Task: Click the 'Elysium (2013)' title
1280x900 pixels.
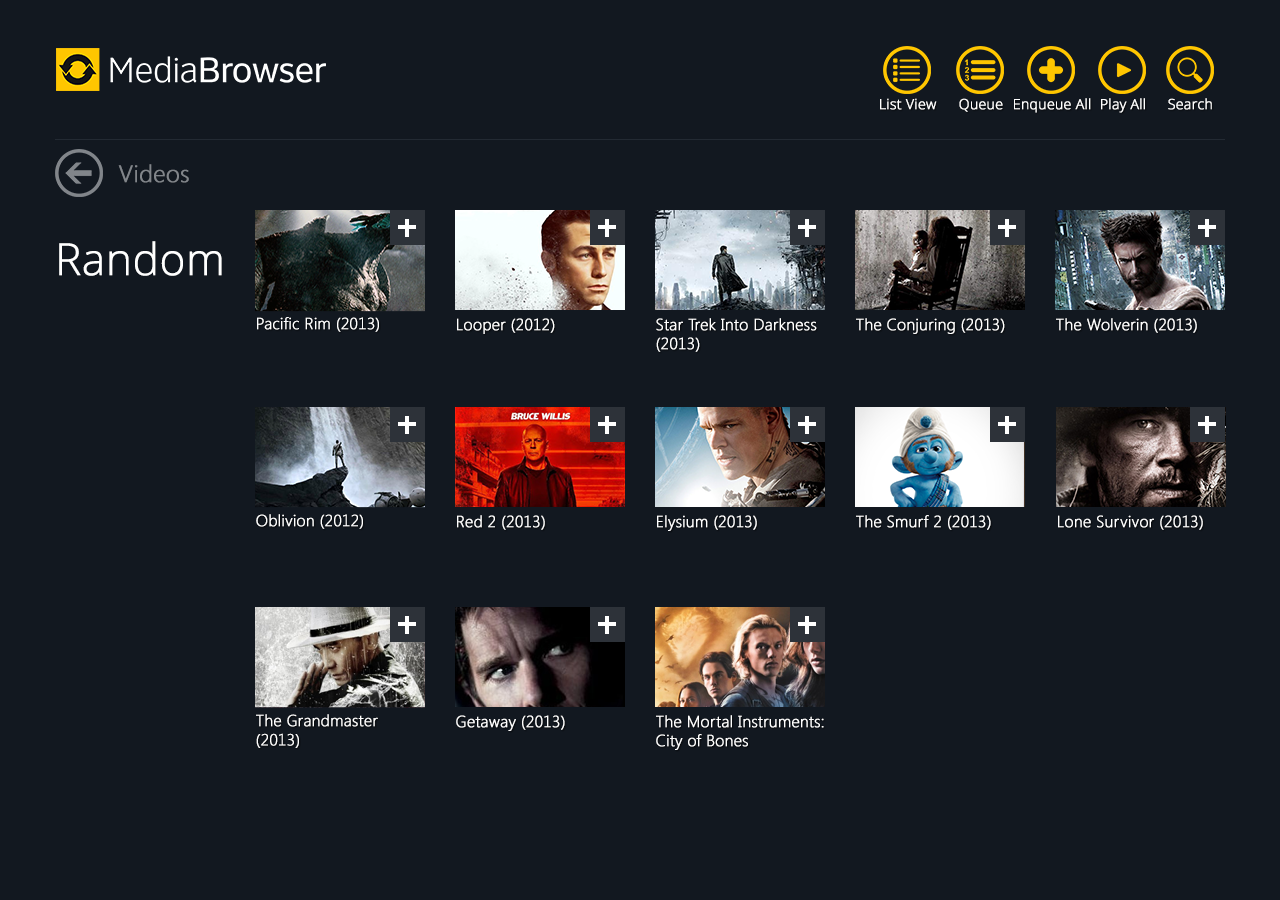Action: pyautogui.click(x=706, y=522)
